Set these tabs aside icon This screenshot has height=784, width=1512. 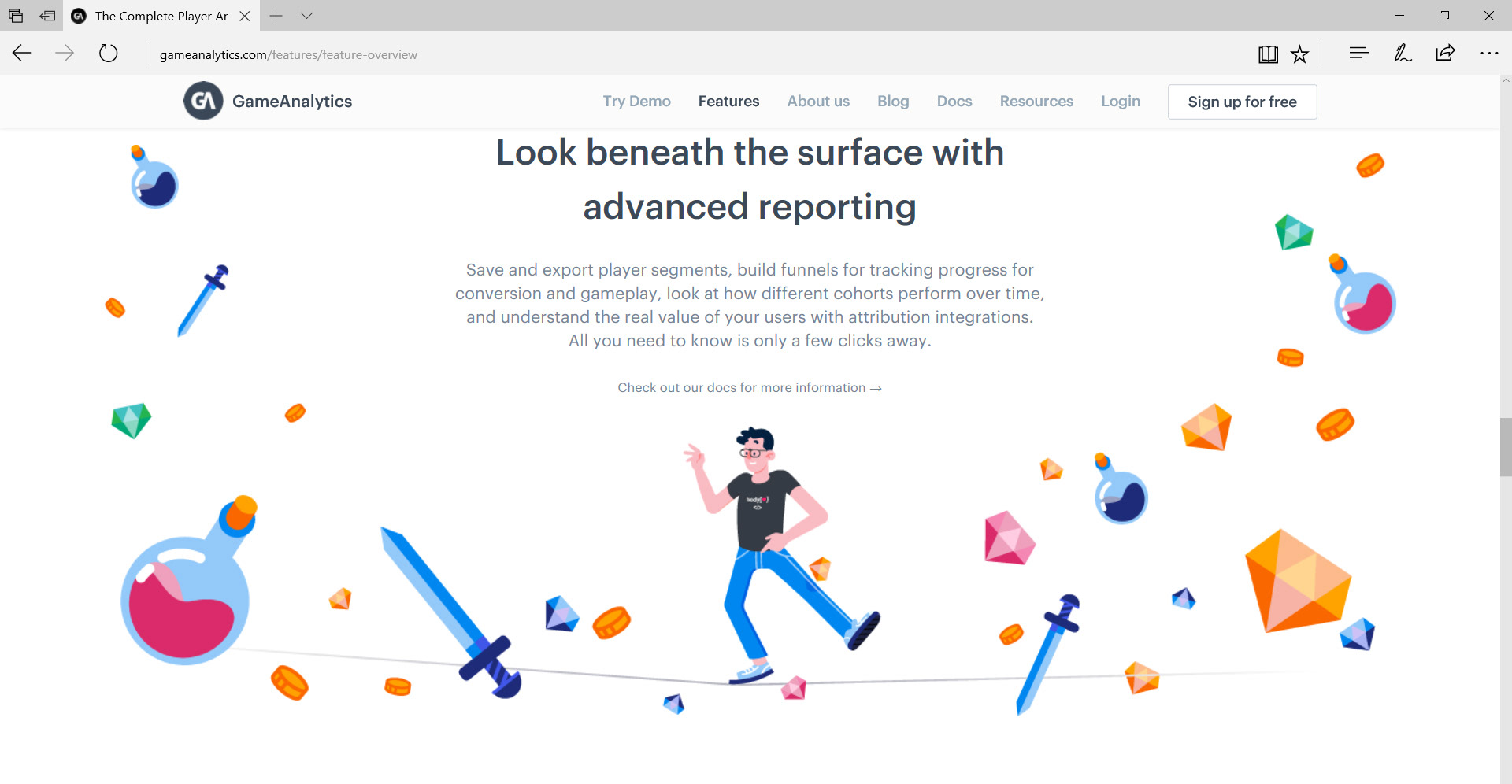click(x=47, y=16)
